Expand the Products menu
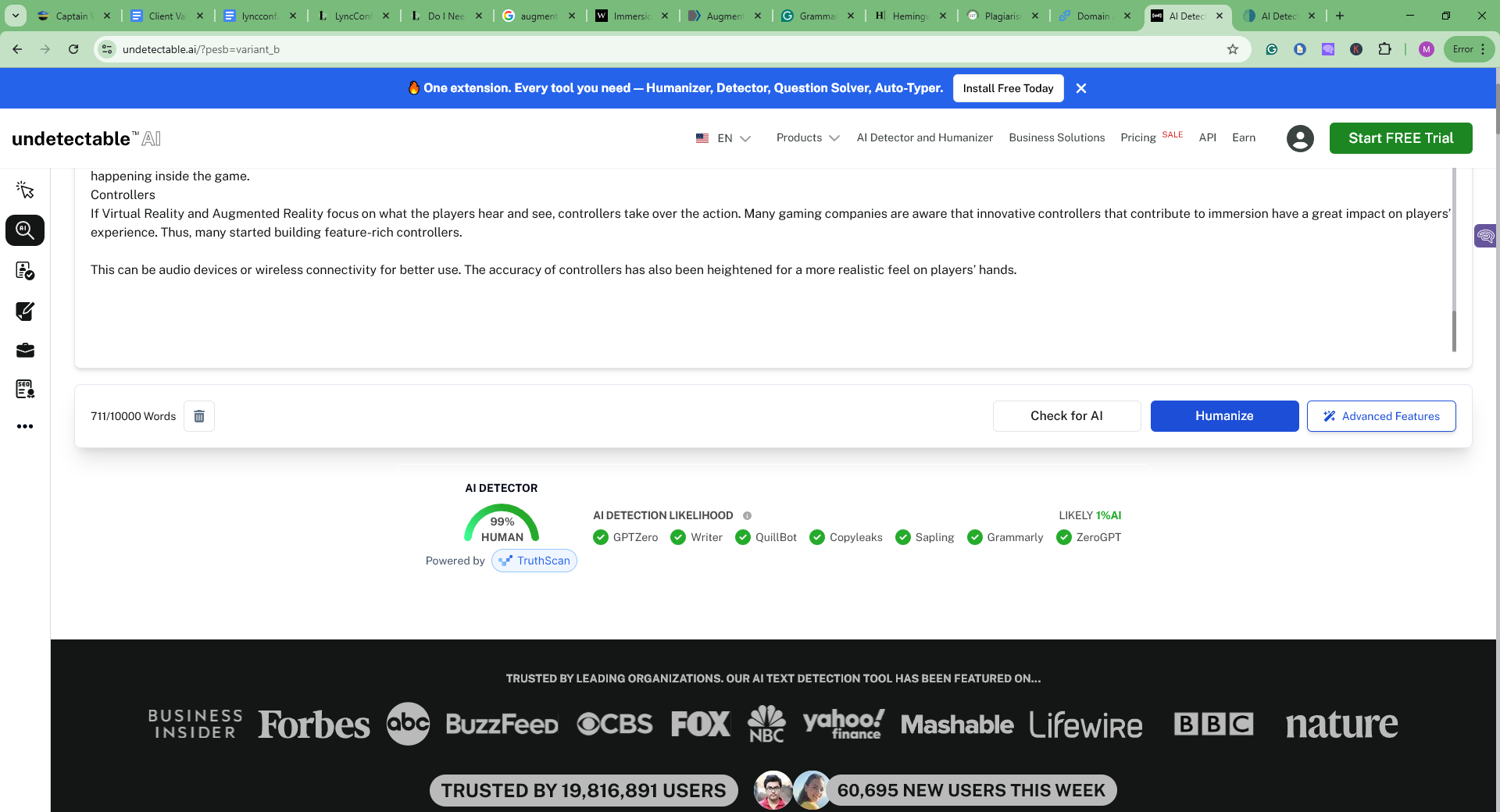This screenshot has height=812, width=1500. [x=808, y=137]
